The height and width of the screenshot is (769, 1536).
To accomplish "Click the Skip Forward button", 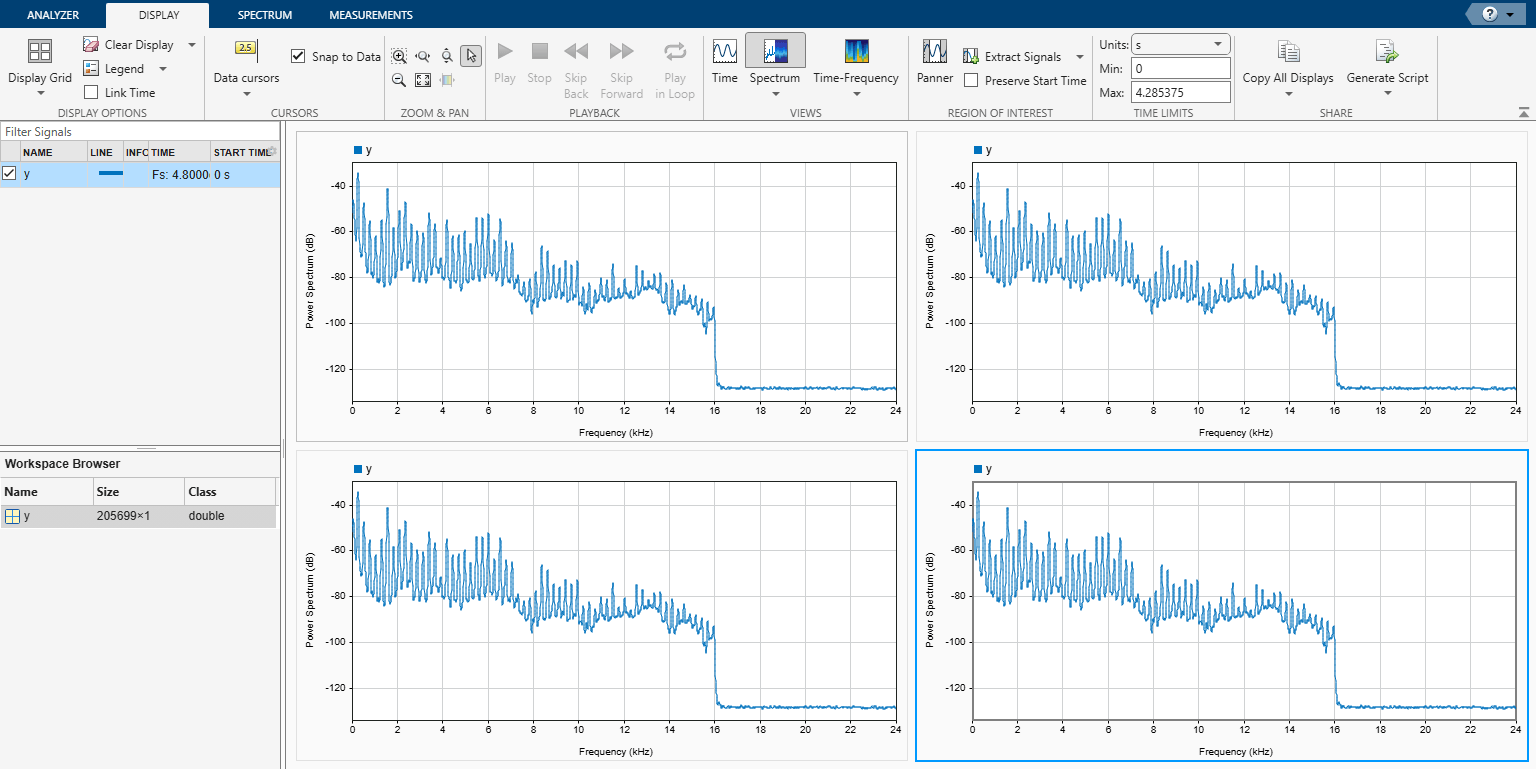I will [x=622, y=51].
